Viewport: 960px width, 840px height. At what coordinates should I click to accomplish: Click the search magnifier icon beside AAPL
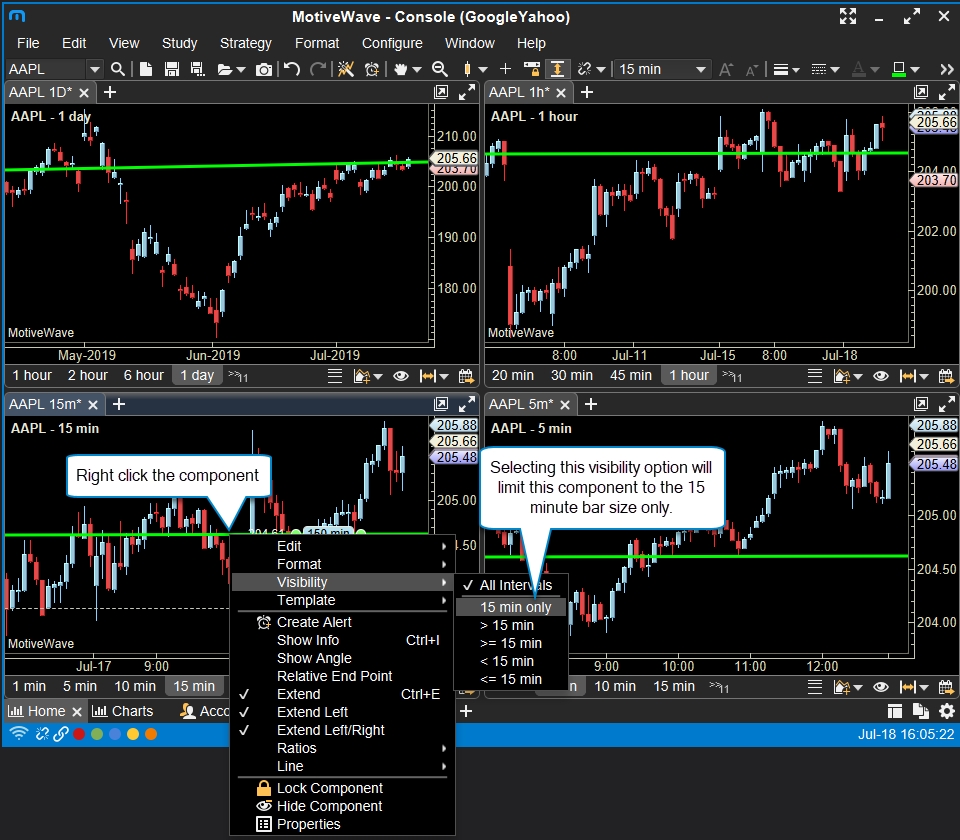pos(118,69)
